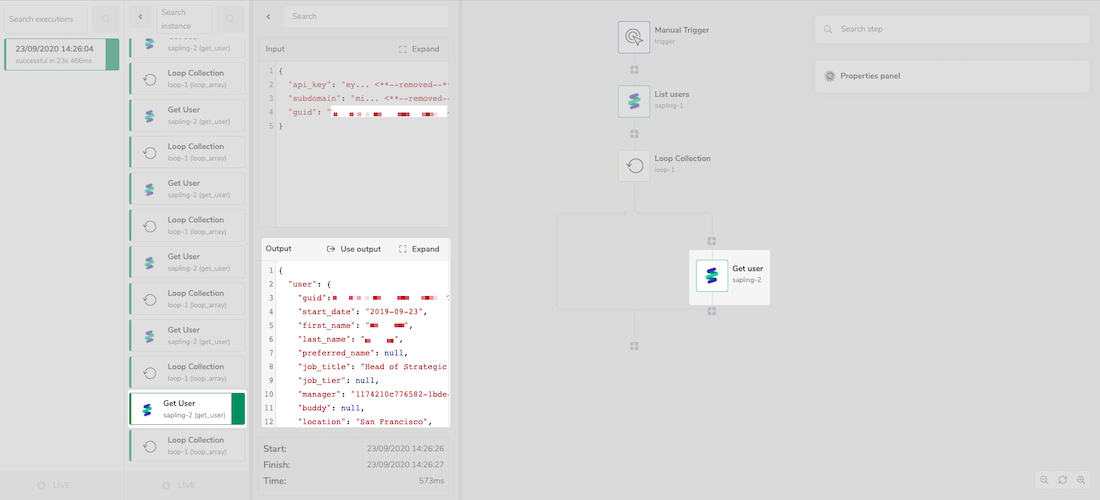Click plus connector below Manual Trigger
1100x500 pixels.
634,69
